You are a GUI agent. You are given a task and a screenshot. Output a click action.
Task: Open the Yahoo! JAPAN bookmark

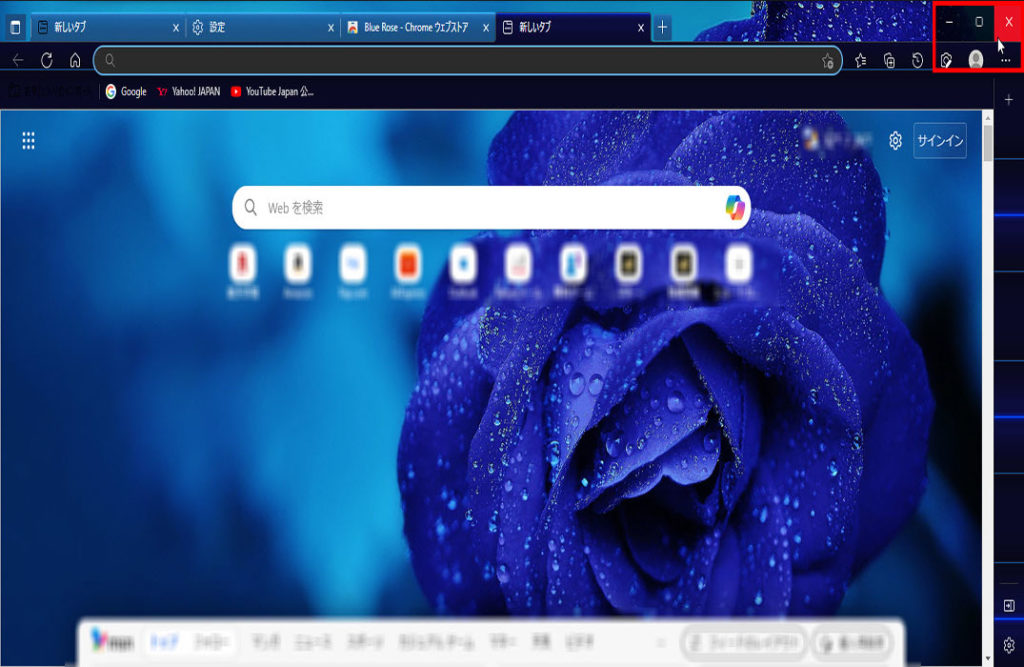[190, 91]
